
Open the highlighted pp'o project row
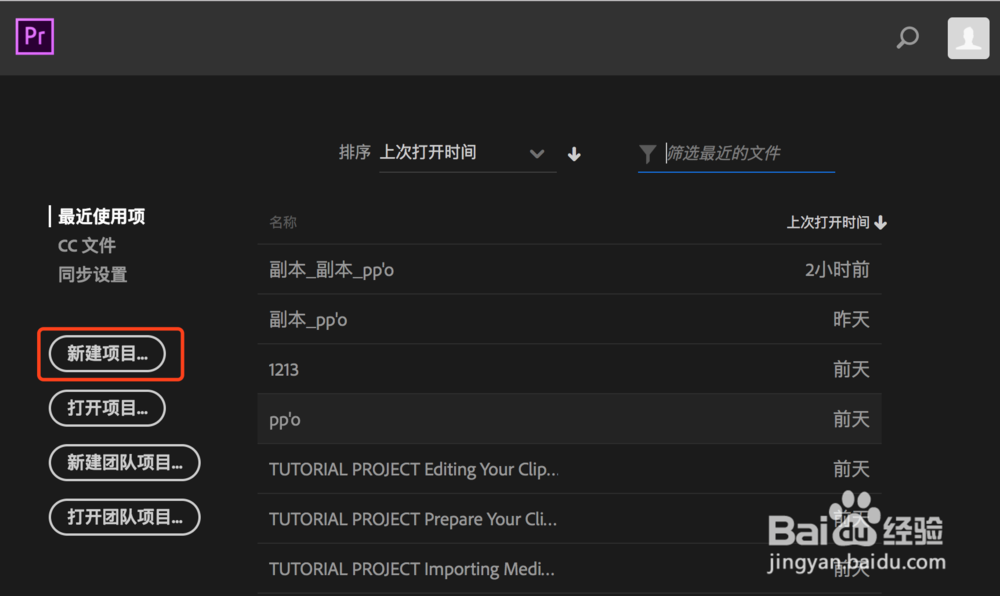(x=570, y=419)
